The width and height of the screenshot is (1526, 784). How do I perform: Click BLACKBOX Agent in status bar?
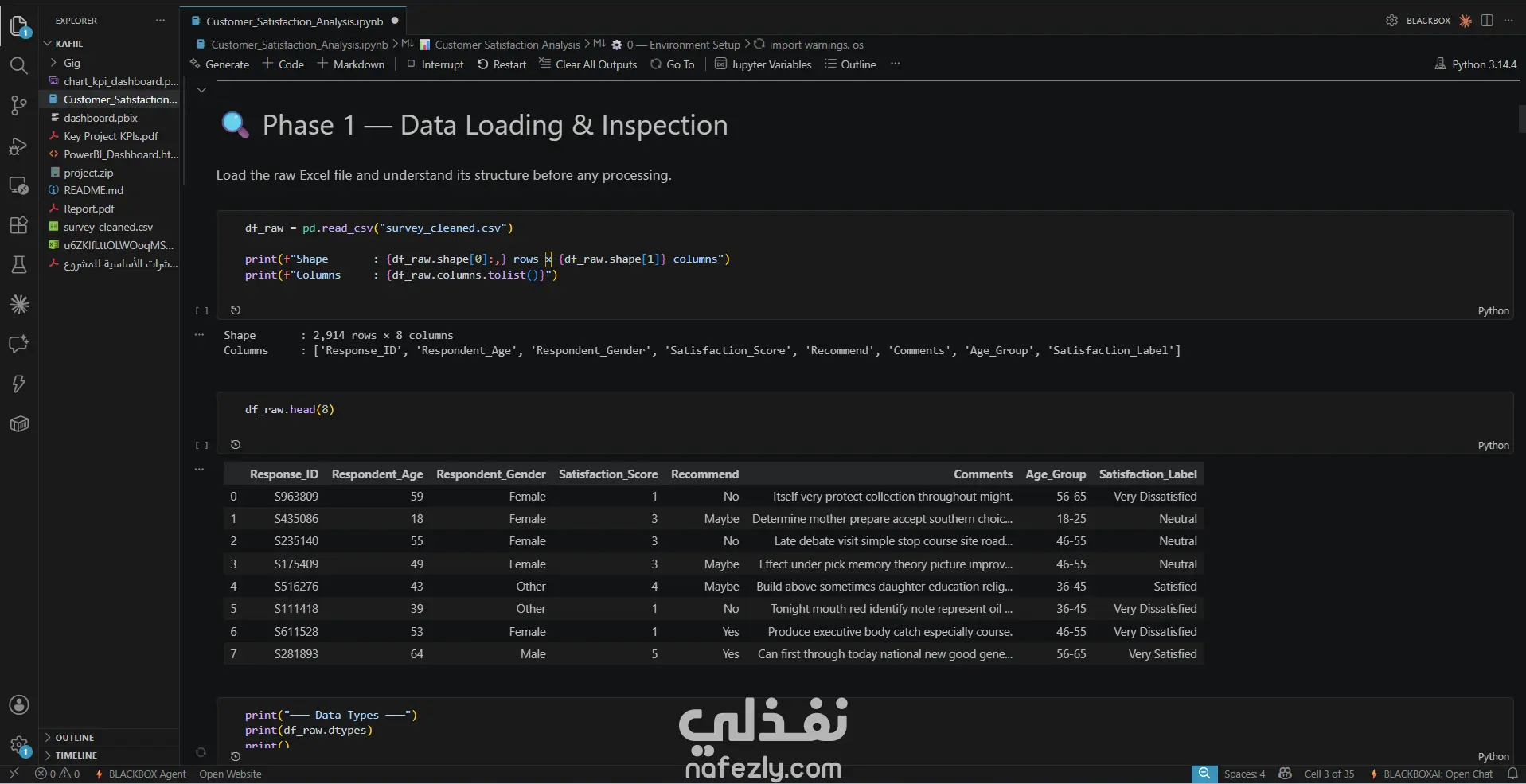point(140,774)
